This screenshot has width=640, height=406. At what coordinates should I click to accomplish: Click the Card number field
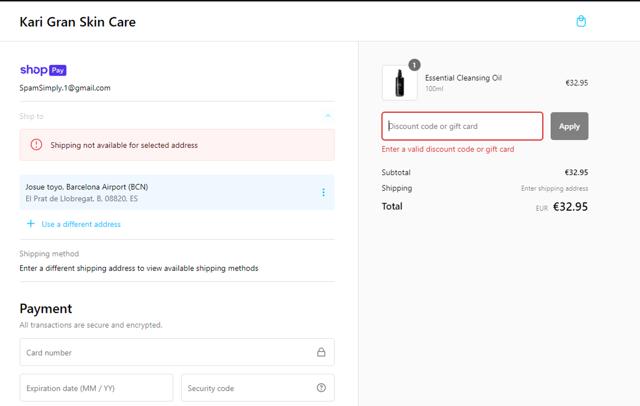[177, 352]
